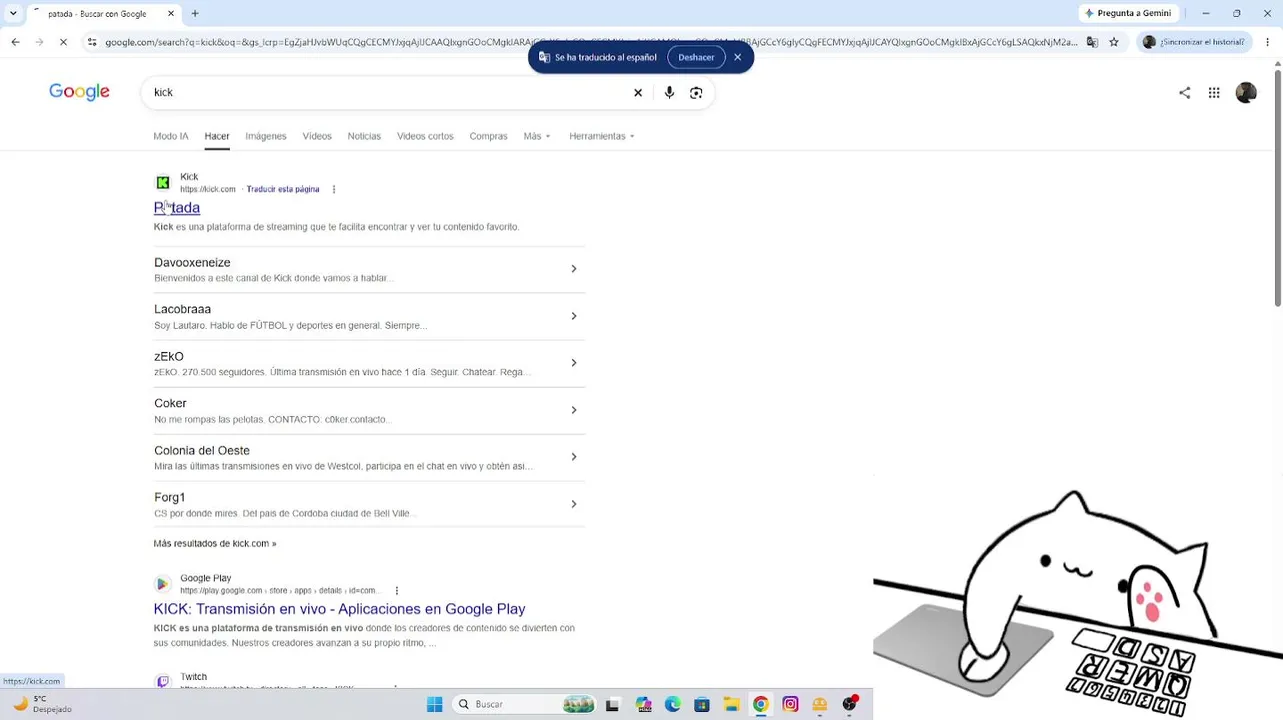1283x720 pixels.
Task: Open the main Kick result title link
Action: [177, 208]
